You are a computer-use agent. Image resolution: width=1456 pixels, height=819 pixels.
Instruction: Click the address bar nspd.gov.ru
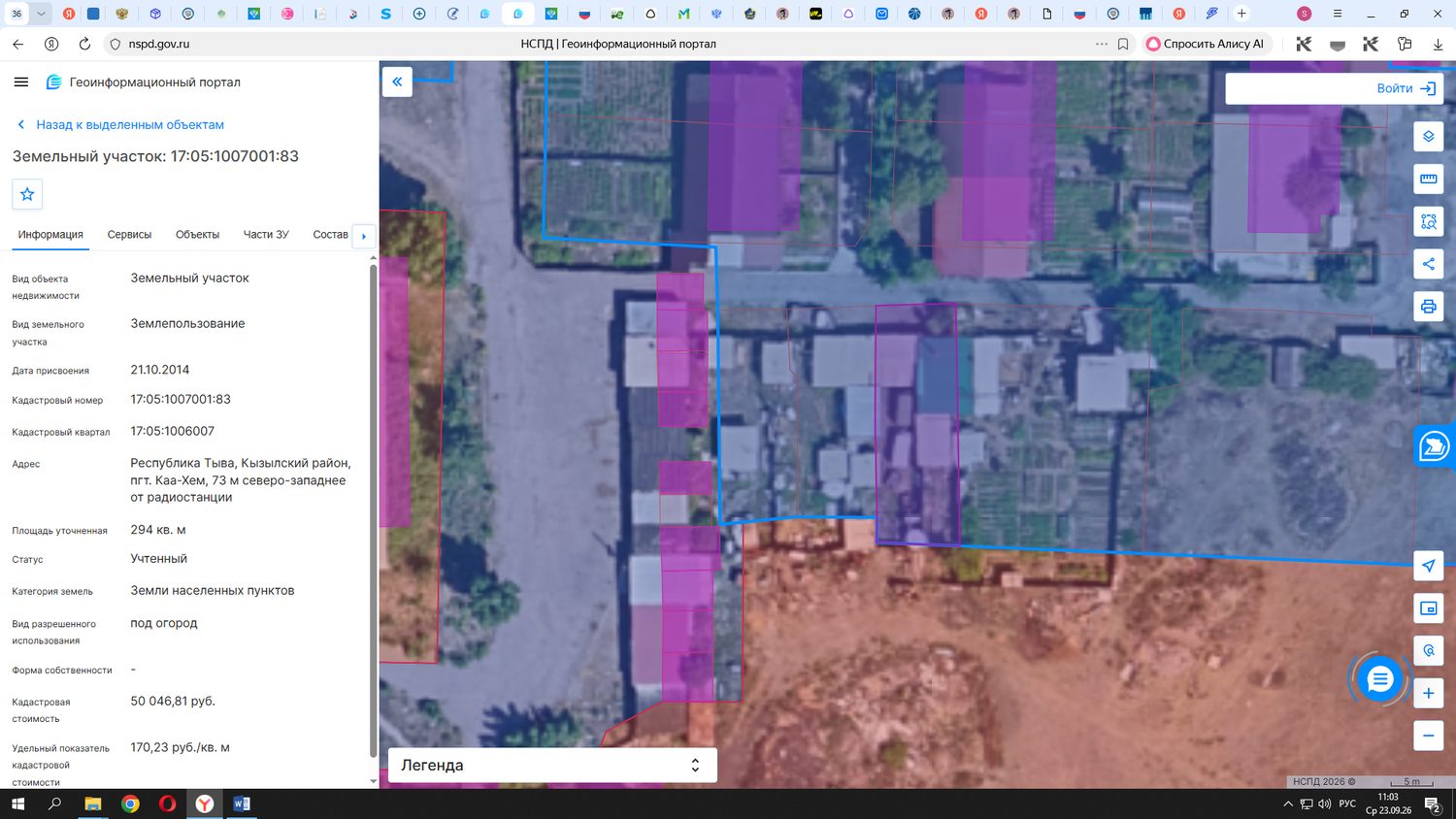click(x=159, y=44)
